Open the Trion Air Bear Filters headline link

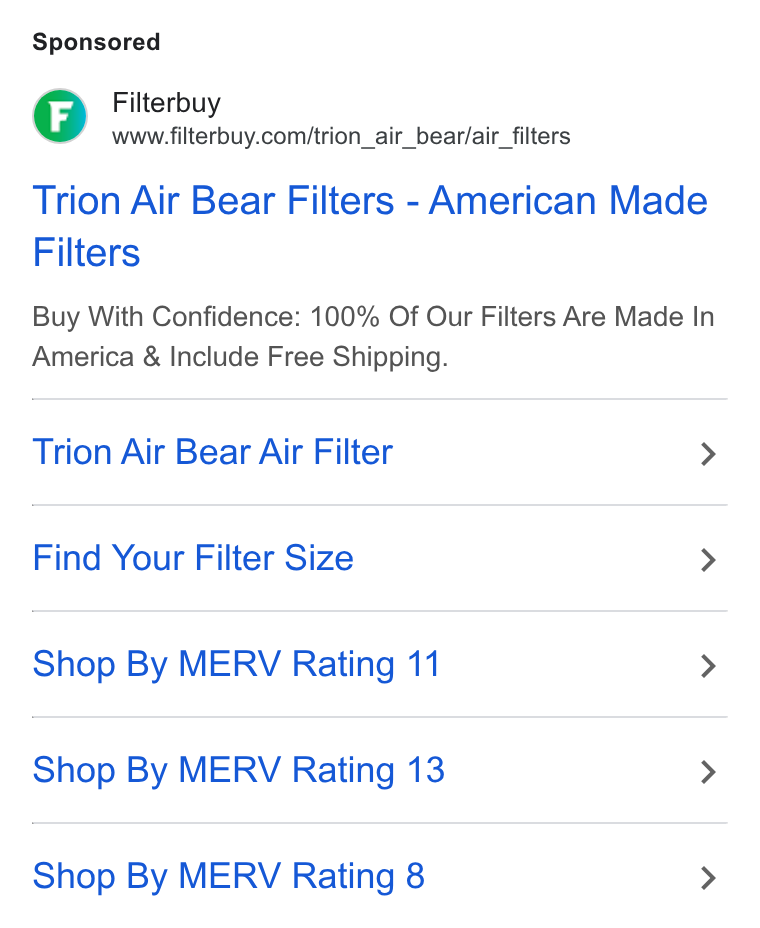tap(370, 226)
